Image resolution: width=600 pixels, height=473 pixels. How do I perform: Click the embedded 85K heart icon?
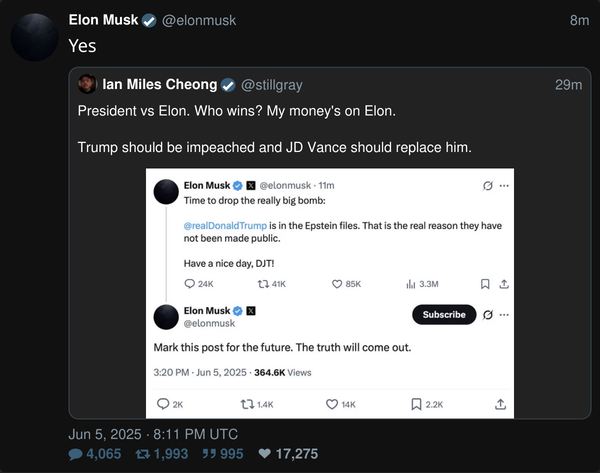pyautogui.click(x=337, y=284)
